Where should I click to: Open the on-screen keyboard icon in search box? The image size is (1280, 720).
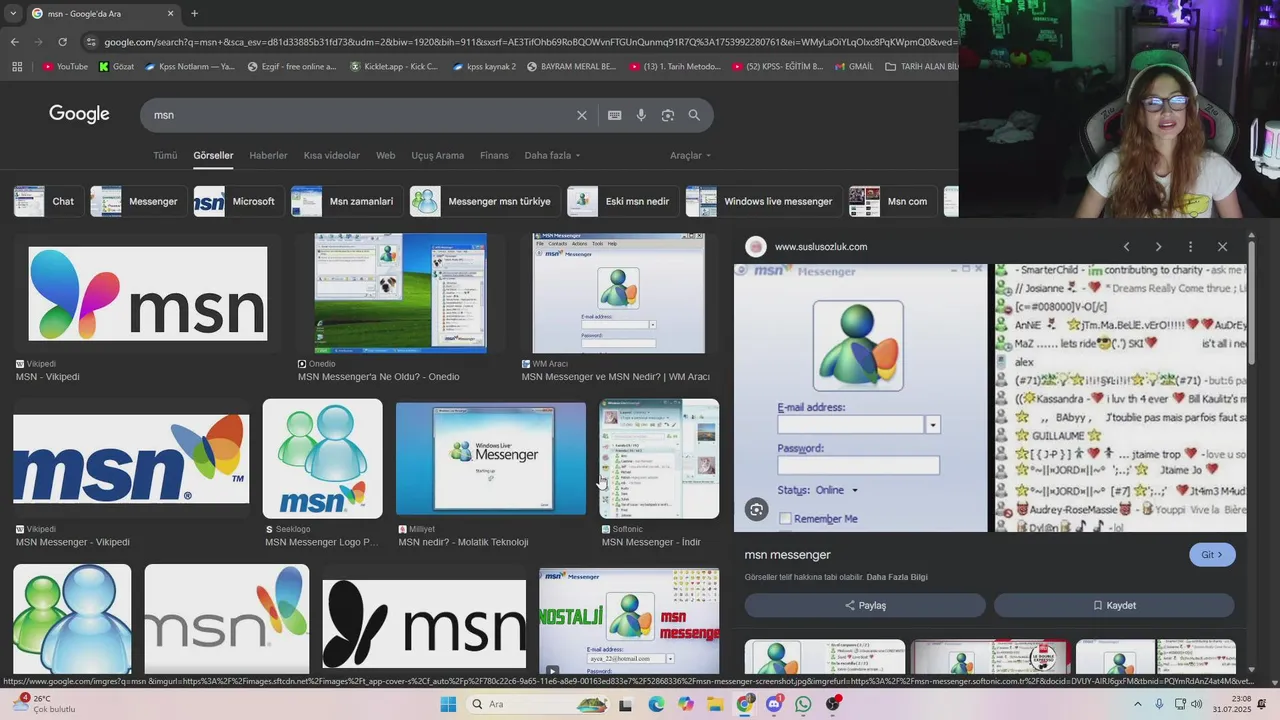615,115
